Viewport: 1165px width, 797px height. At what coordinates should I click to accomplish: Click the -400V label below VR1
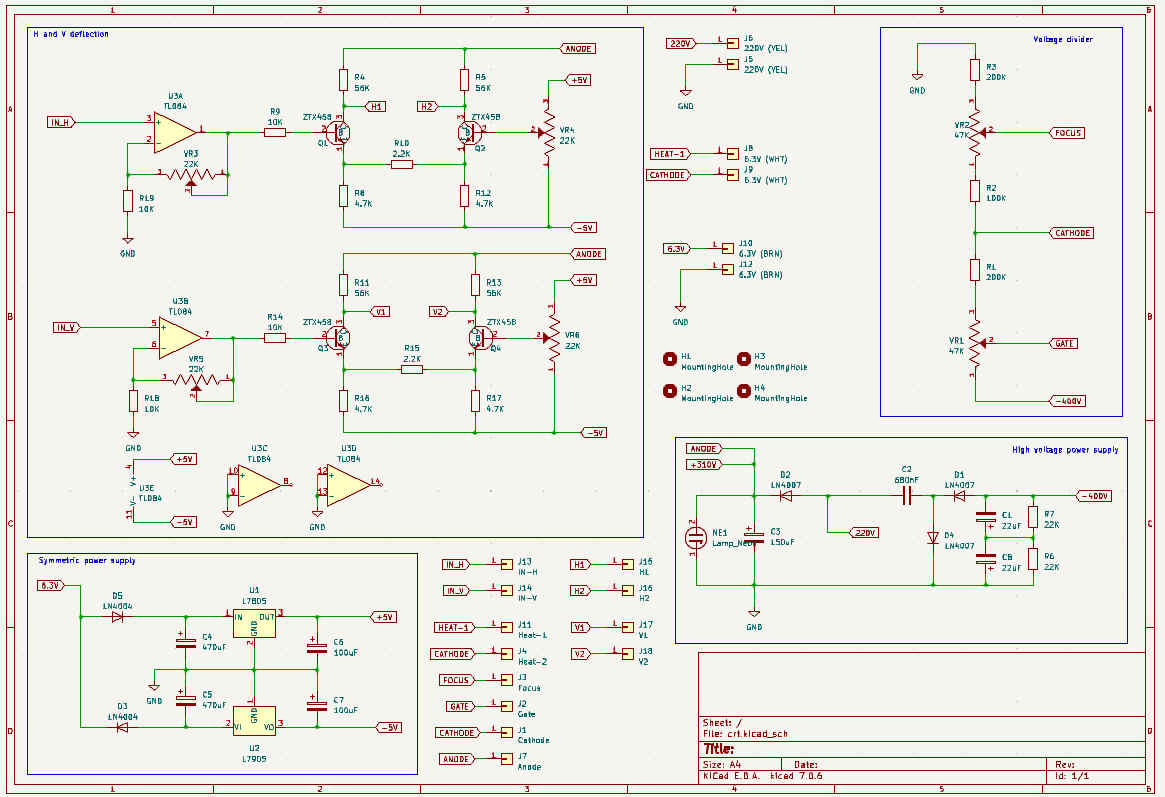click(x=1067, y=401)
